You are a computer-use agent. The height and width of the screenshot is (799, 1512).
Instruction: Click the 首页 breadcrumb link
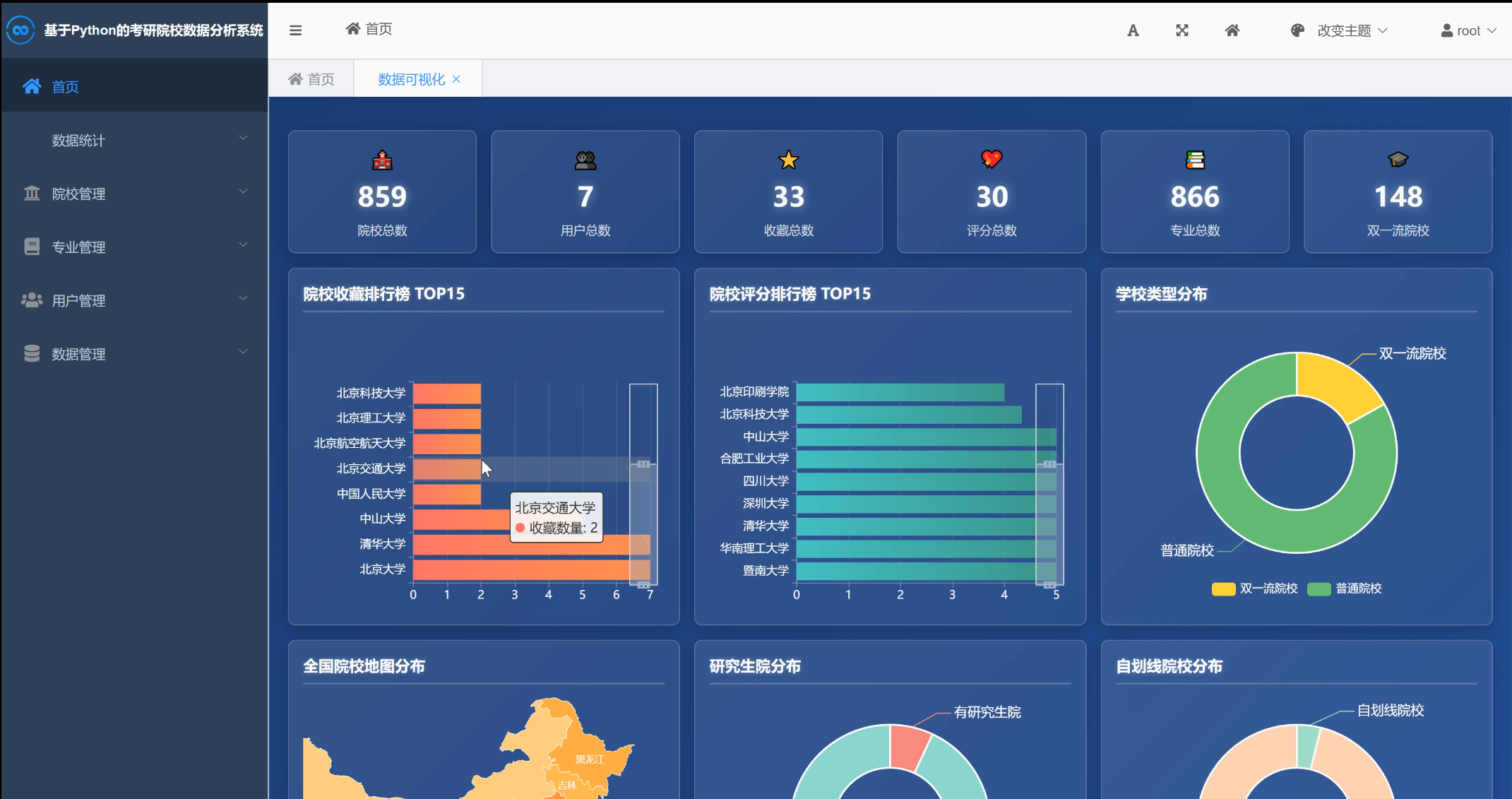369,28
